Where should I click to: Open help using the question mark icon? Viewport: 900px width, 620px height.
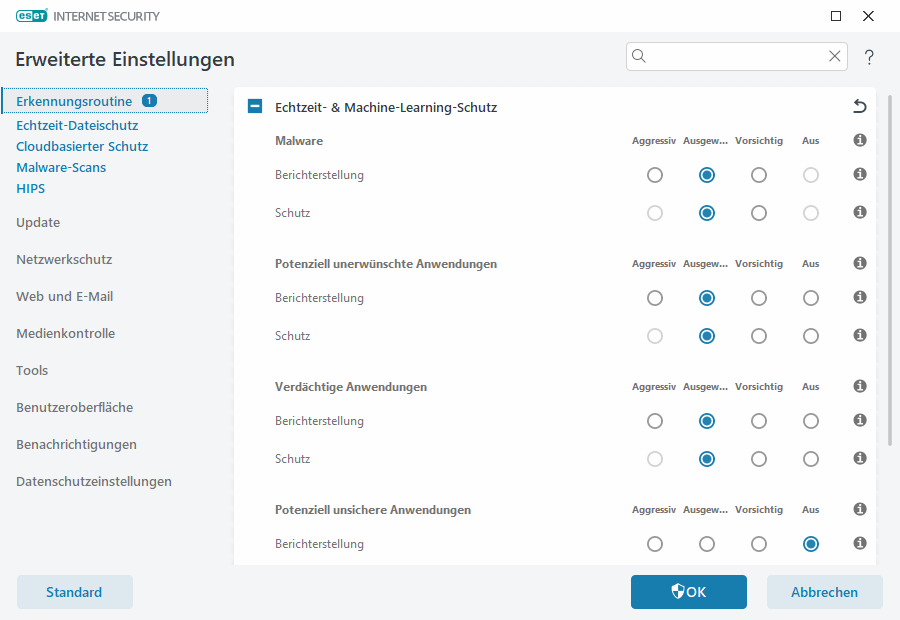[869, 57]
